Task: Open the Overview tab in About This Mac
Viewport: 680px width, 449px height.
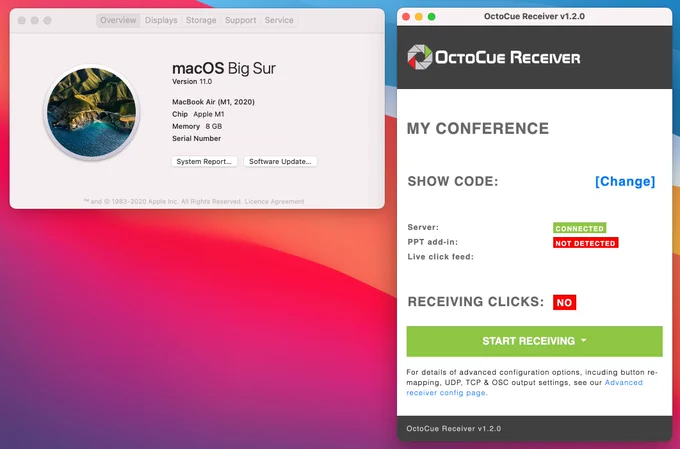Action: [118, 20]
